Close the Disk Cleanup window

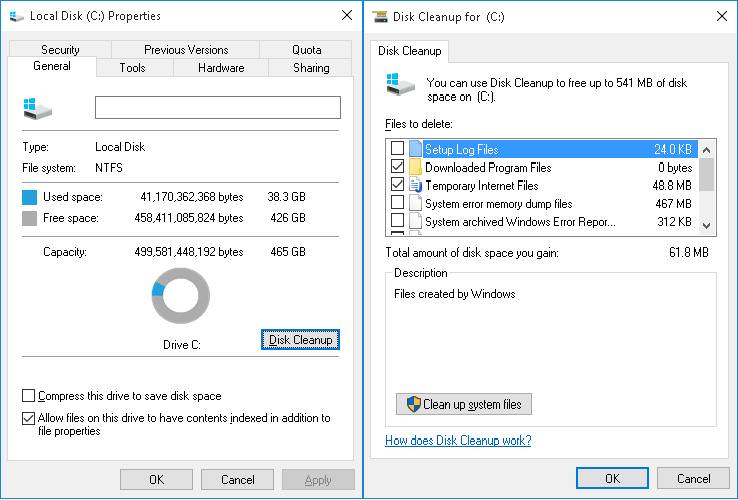[x=722, y=16]
